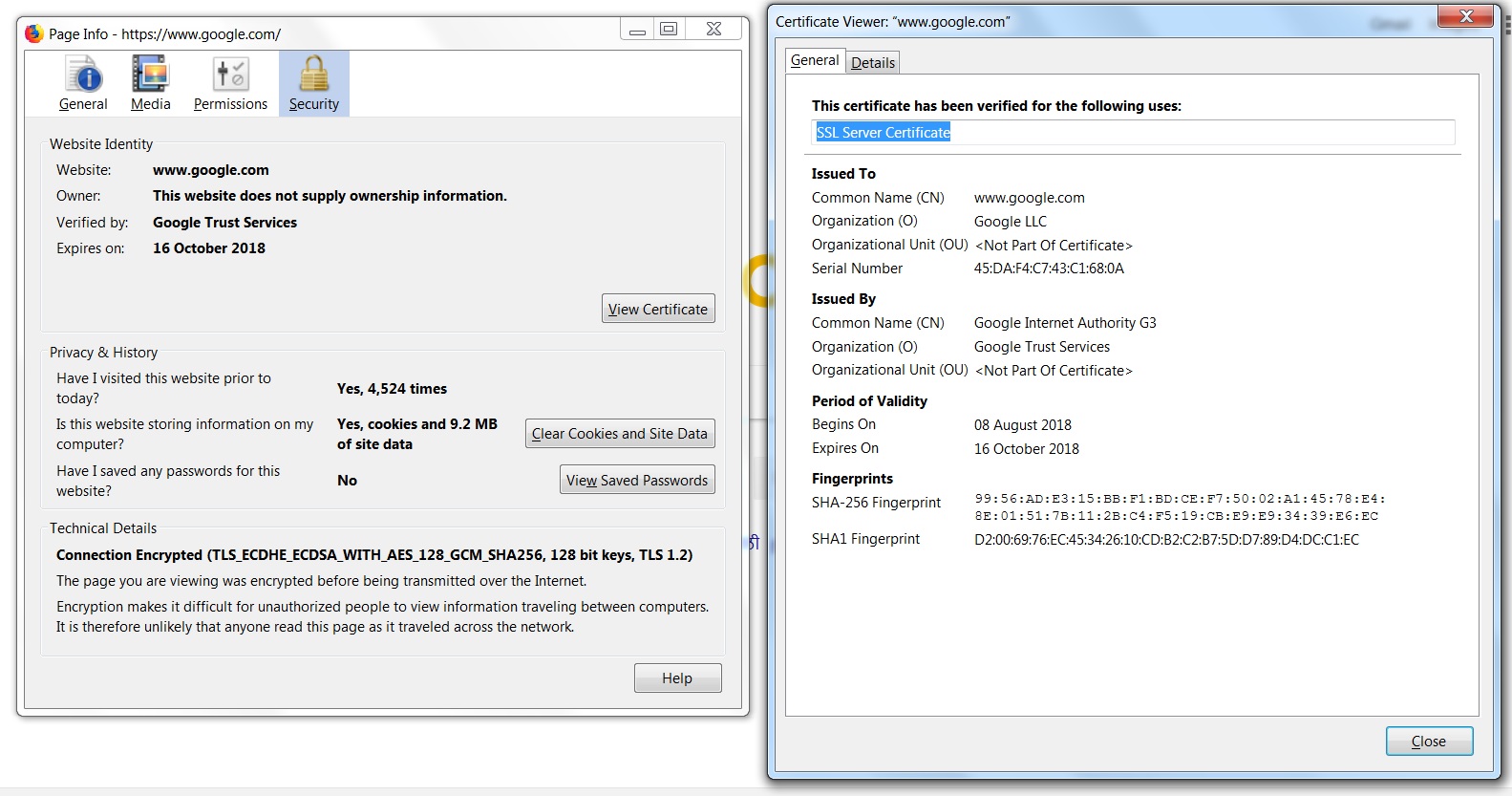
Task: Click the SHA-256 fingerprint value
Action: 1180,507
